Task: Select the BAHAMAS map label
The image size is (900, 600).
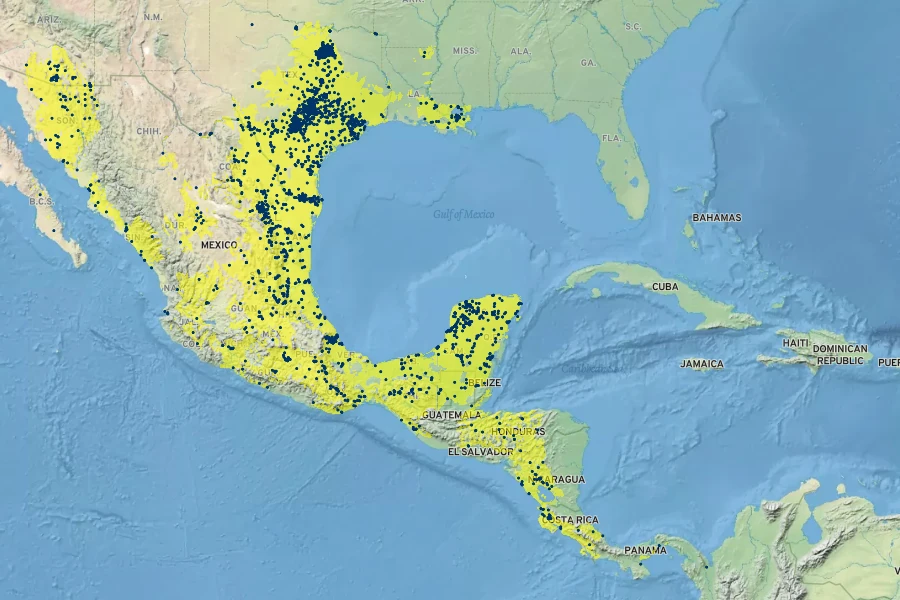Action: 717,218
